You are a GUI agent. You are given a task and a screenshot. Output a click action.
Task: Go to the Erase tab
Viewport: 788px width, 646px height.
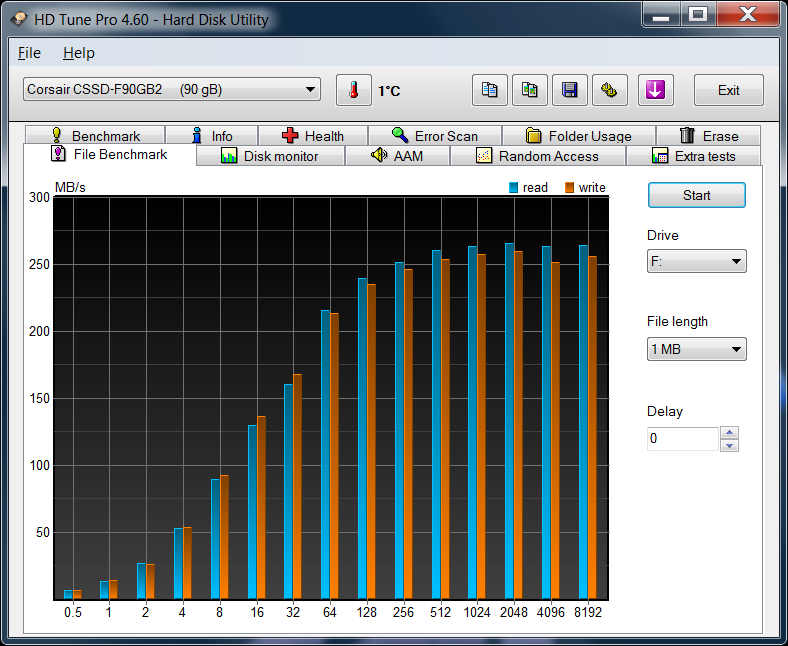click(x=708, y=136)
